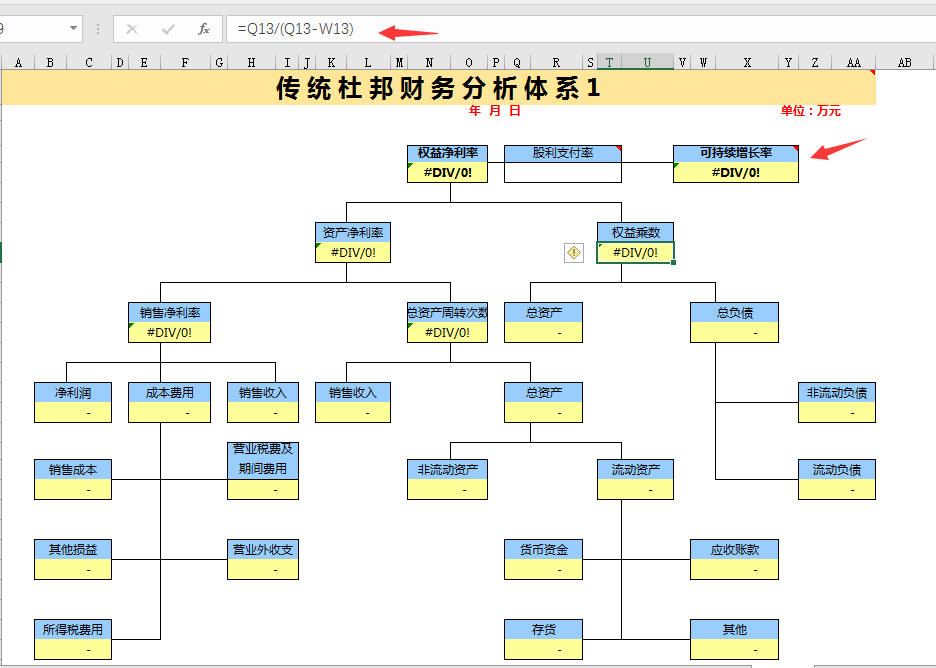Click the error warning indicator next to 权益乘数
936x668 pixels.
point(574,253)
